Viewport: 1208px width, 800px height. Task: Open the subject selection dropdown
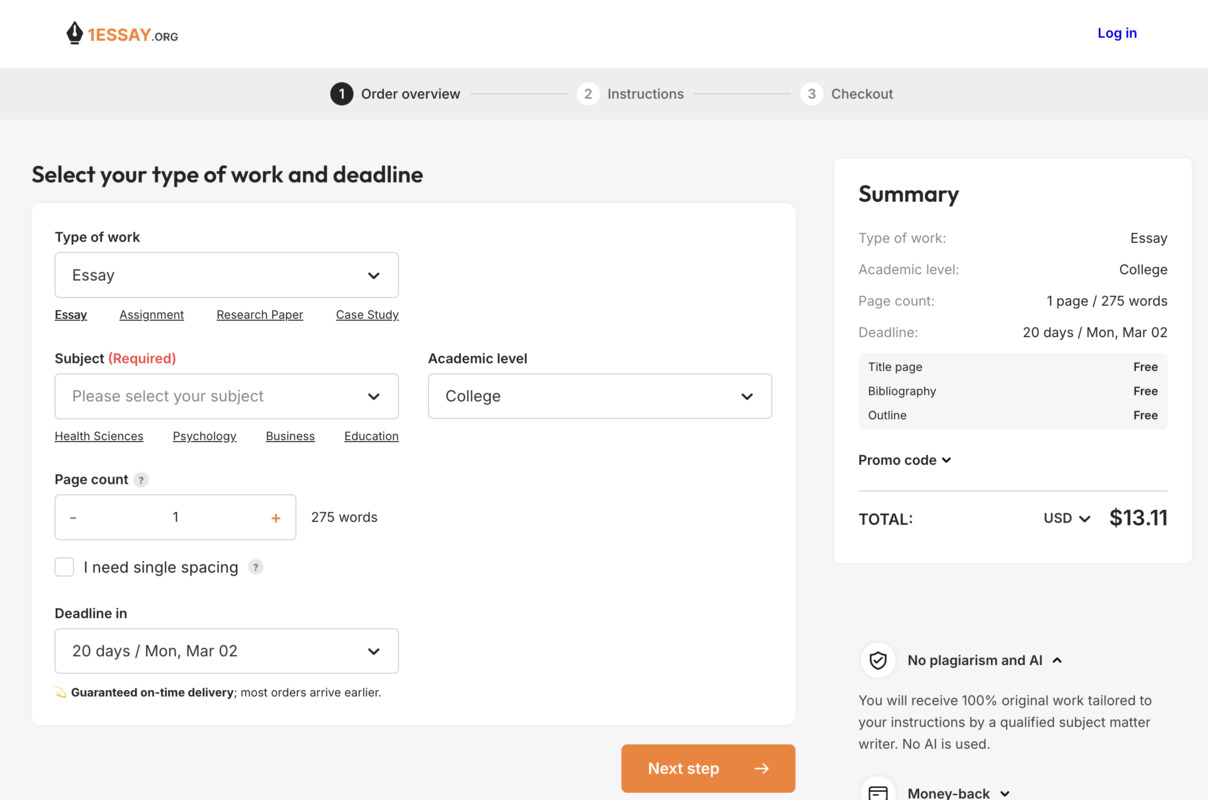(227, 396)
